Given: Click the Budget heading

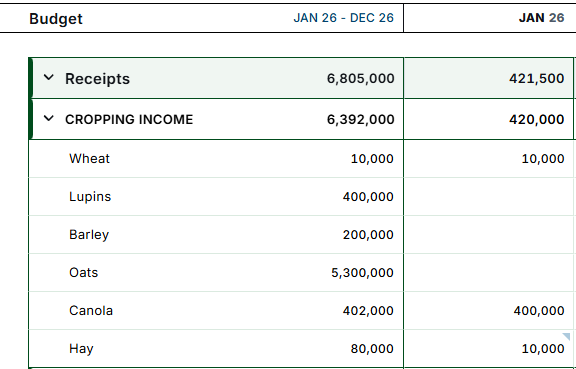Looking at the screenshot, I should click(56, 18).
